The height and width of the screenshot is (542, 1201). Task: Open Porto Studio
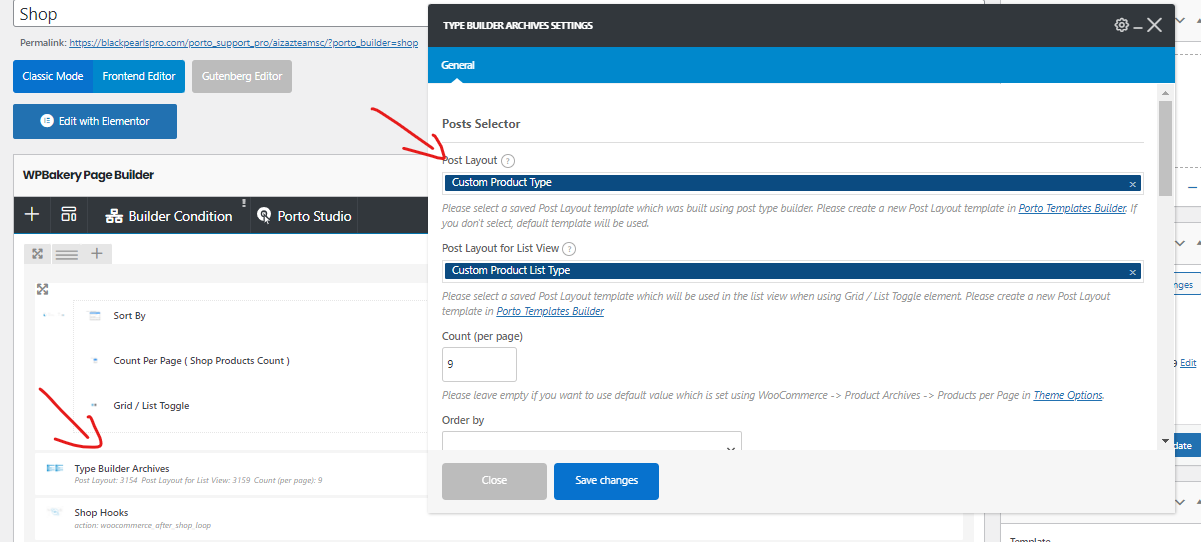point(304,216)
